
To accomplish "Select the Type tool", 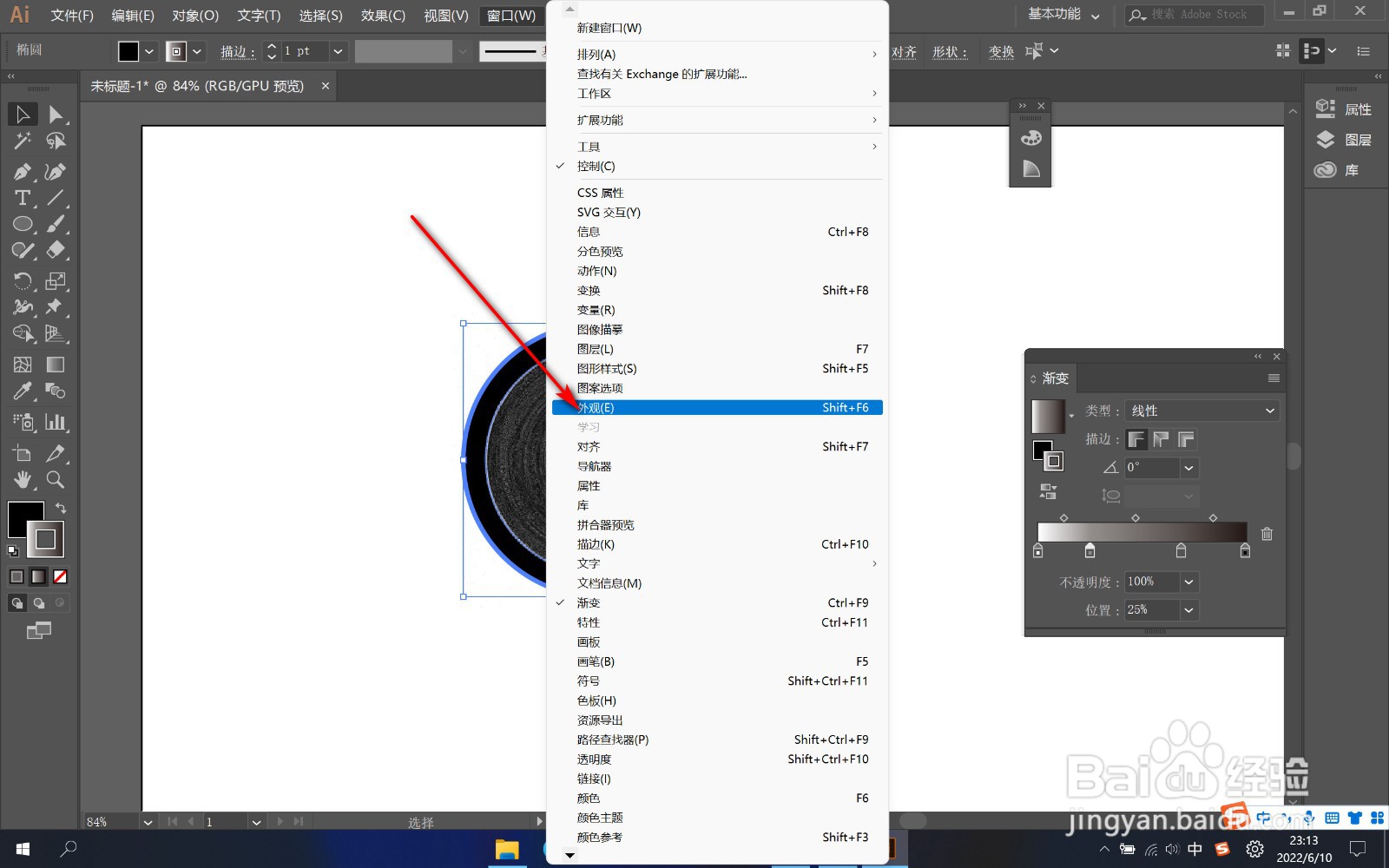I will 23,198.
